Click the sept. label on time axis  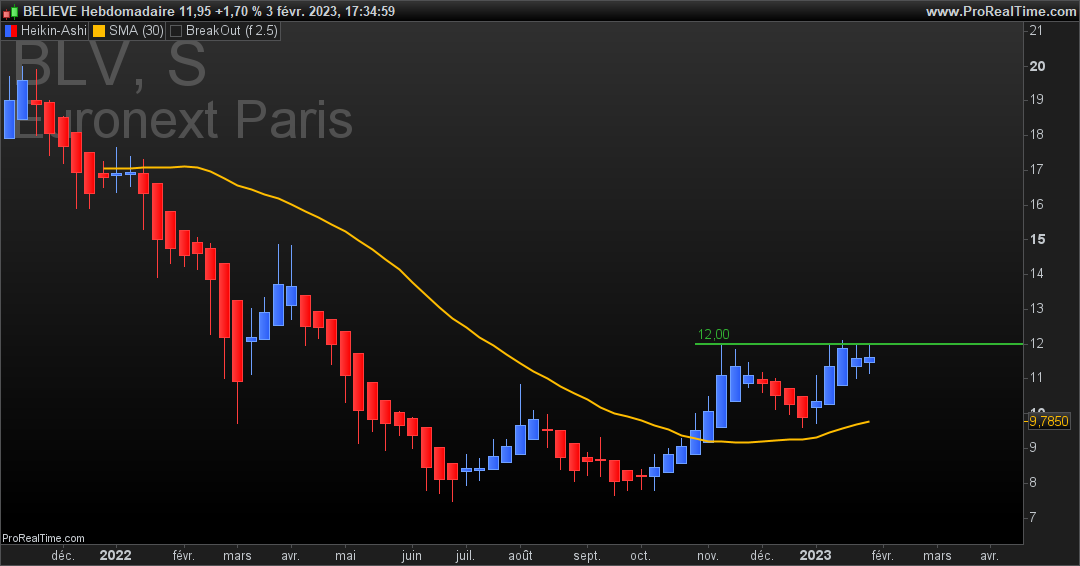587,555
